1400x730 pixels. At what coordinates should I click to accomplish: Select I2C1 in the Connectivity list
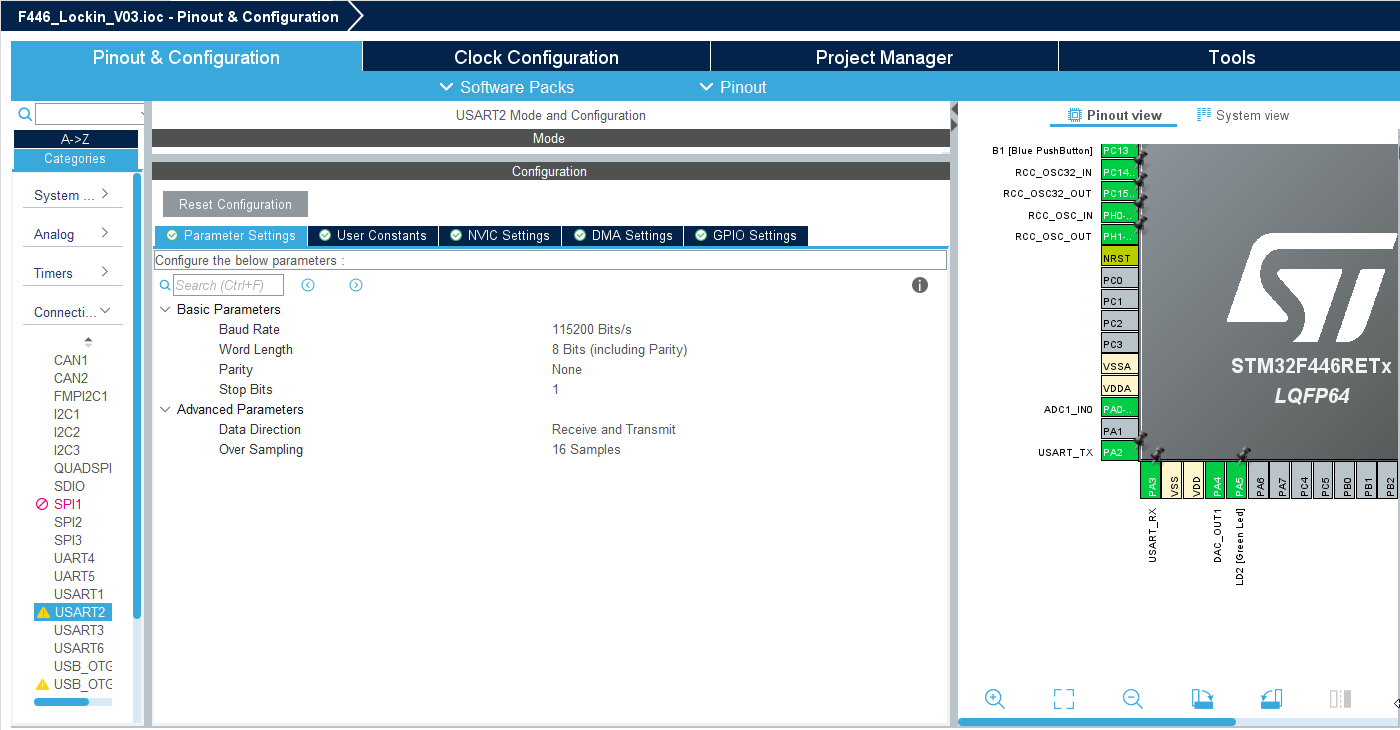click(67, 414)
